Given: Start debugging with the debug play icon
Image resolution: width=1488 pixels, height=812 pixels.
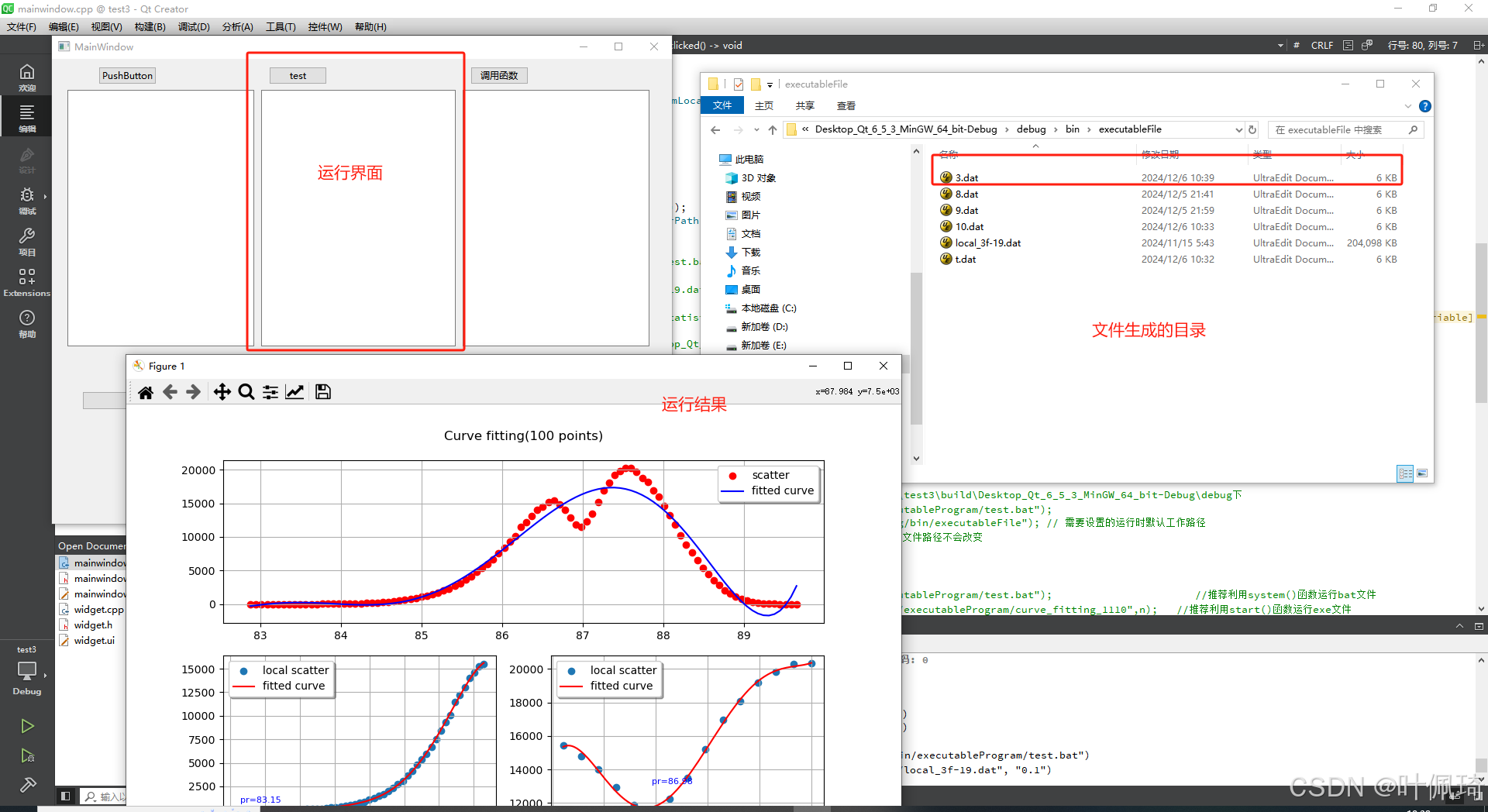Looking at the screenshot, I should coord(28,755).
